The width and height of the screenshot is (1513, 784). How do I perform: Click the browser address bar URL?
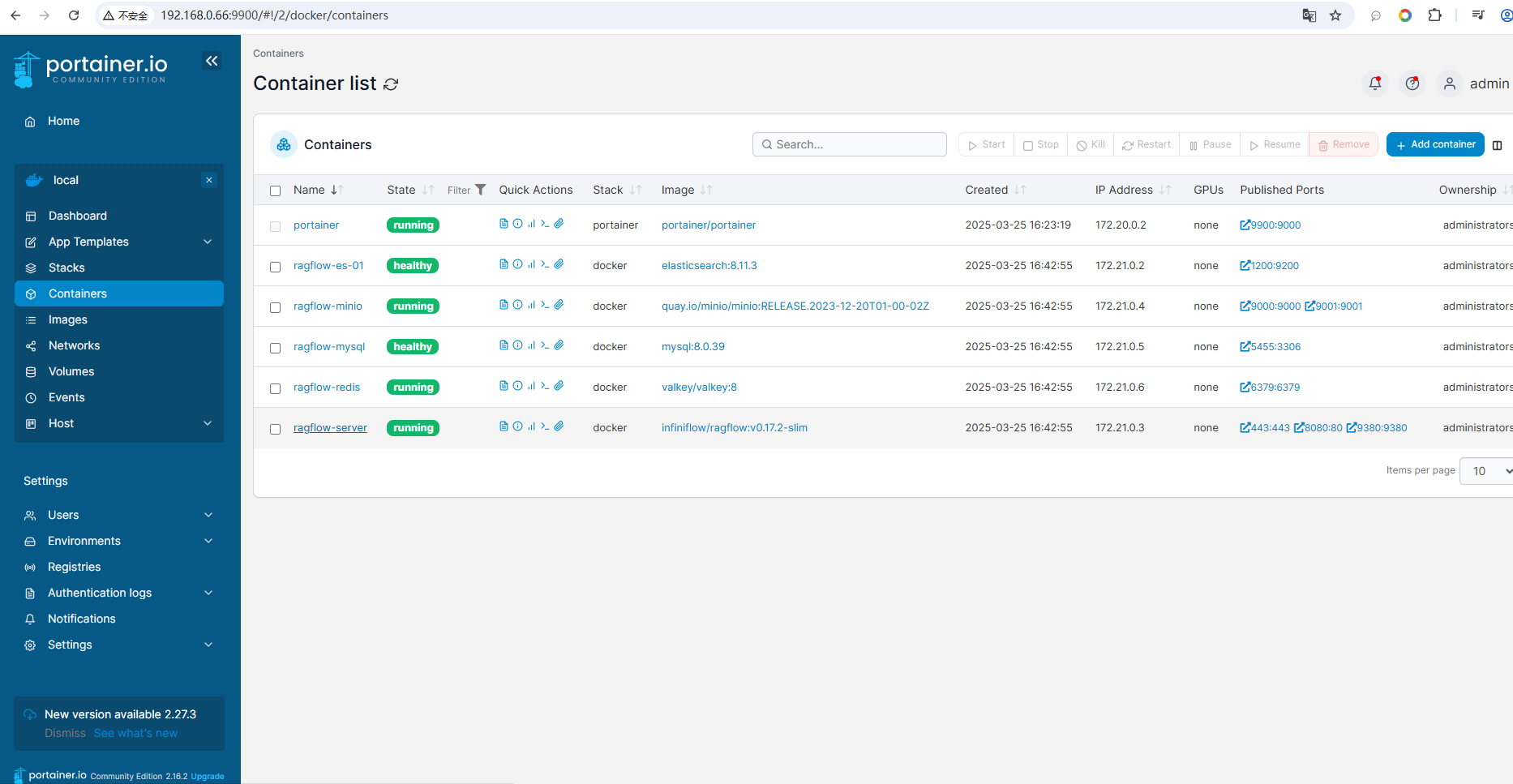274,15
